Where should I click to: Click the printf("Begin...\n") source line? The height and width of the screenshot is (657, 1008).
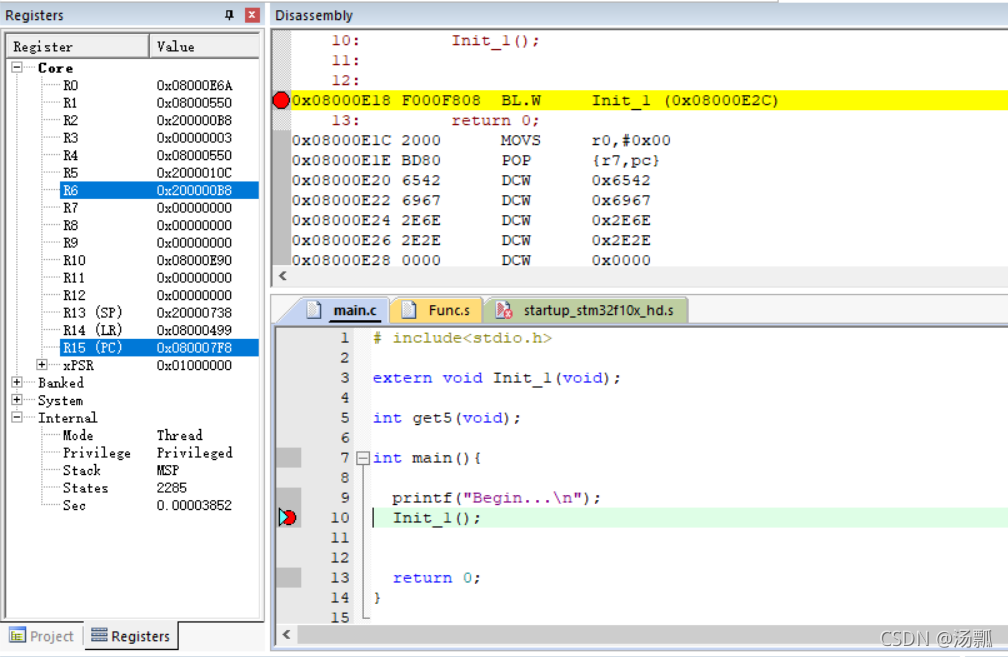pos(496,498)
